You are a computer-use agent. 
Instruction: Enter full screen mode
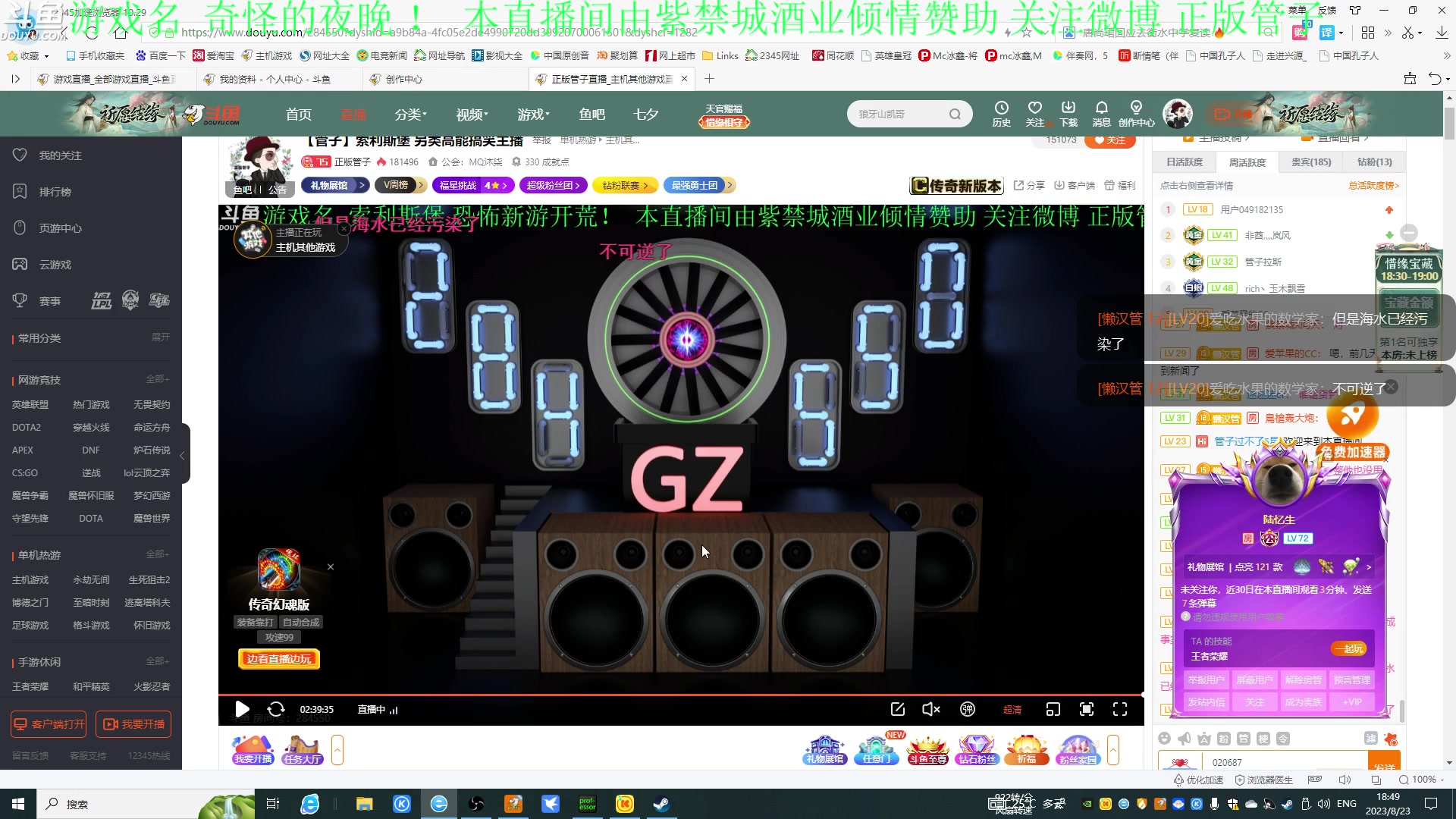tap(1120, 709)
